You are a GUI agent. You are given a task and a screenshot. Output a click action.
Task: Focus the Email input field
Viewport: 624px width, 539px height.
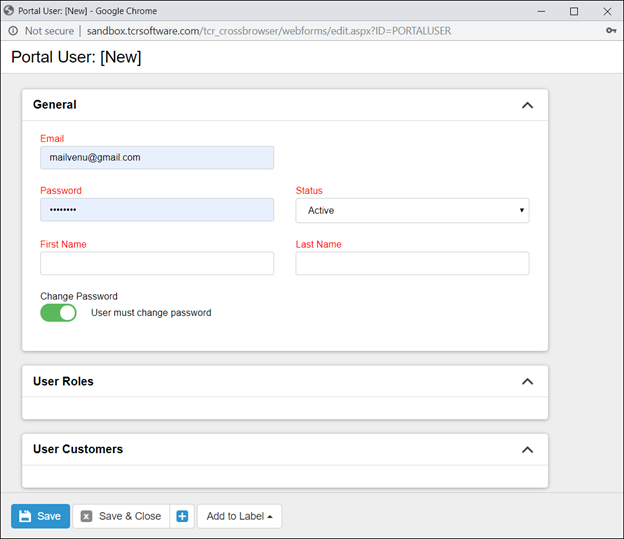(x=157, y=158)
